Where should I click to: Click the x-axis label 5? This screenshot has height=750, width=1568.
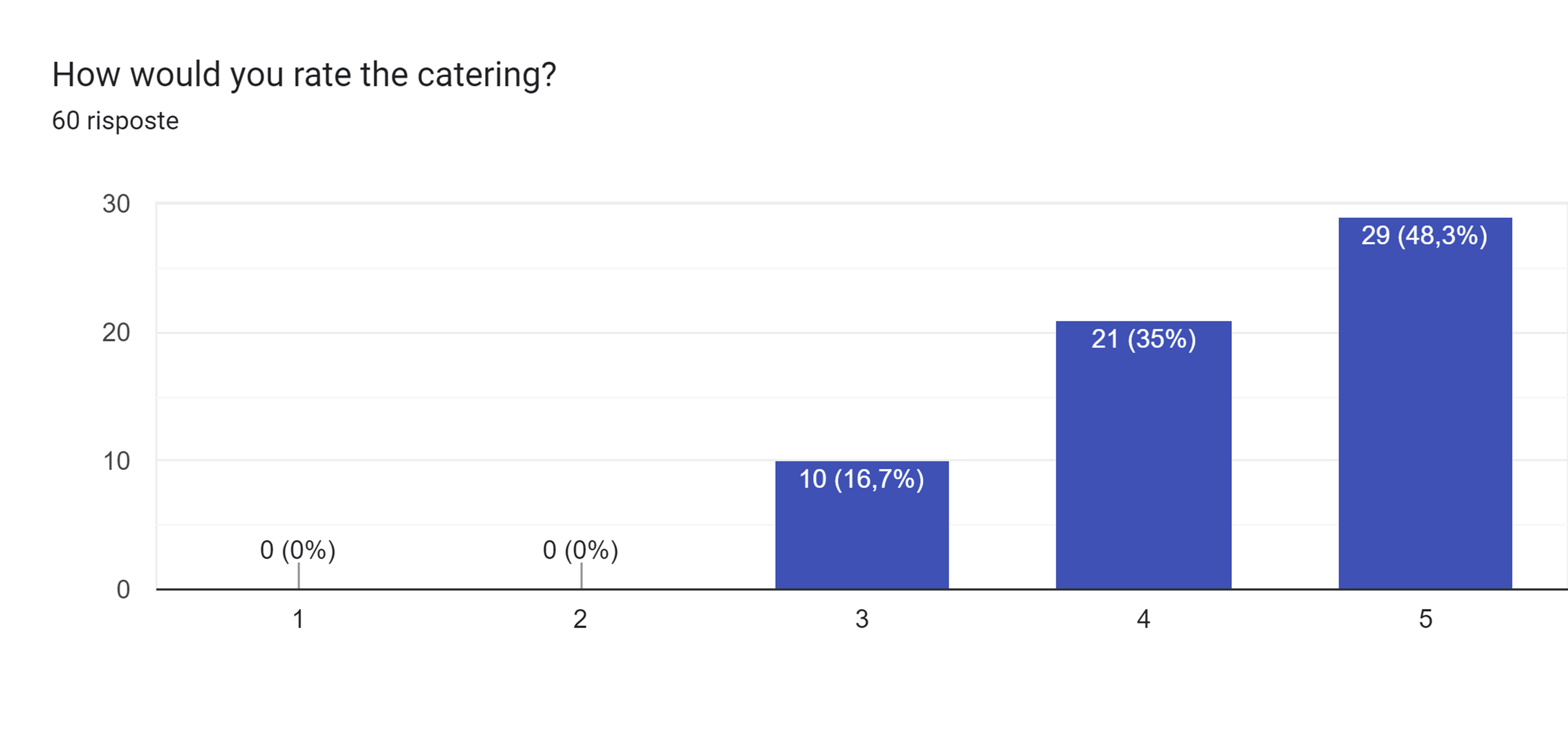(x=1426, y=619)
